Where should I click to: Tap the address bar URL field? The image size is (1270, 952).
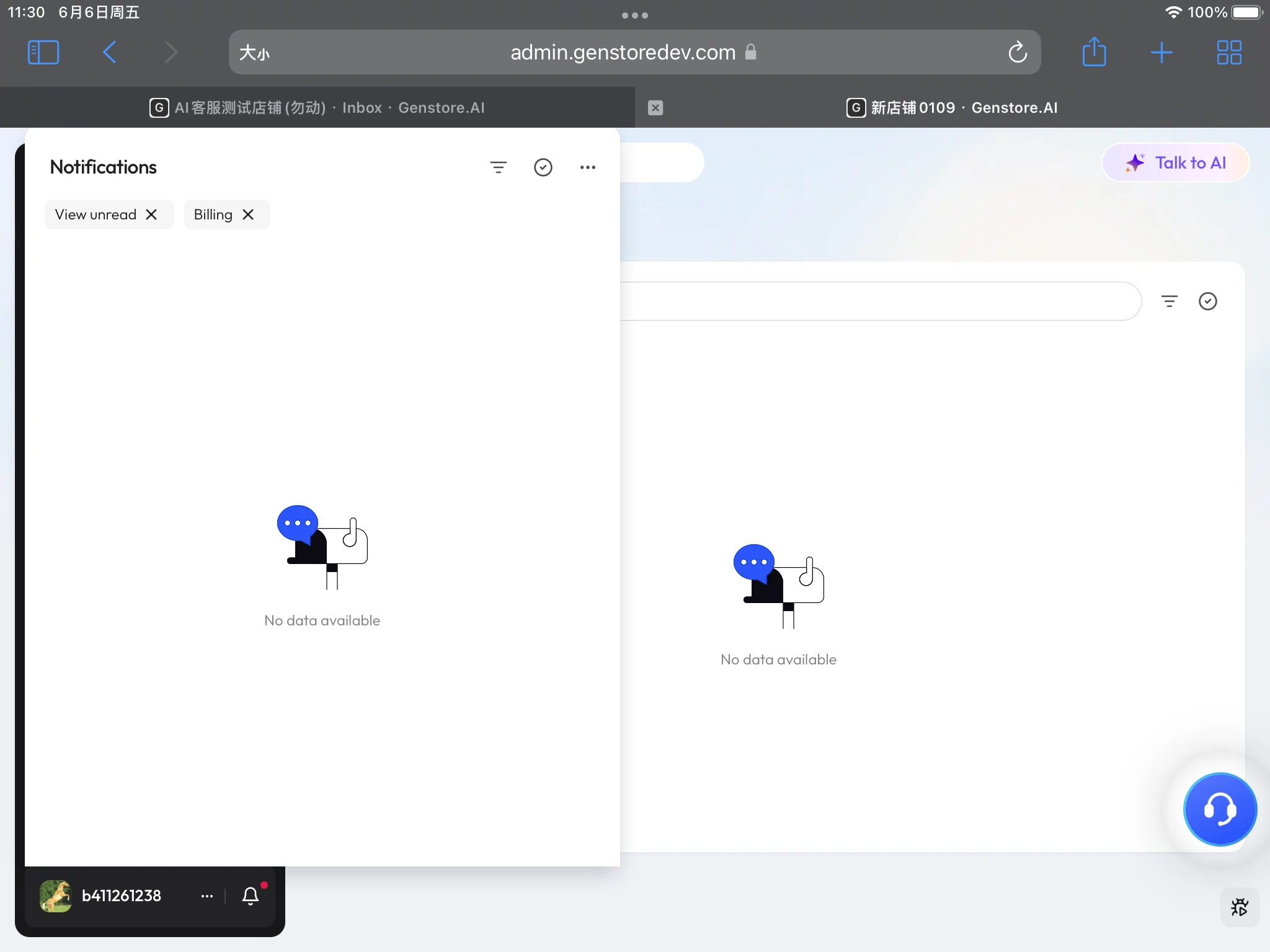tap(634, 53)
